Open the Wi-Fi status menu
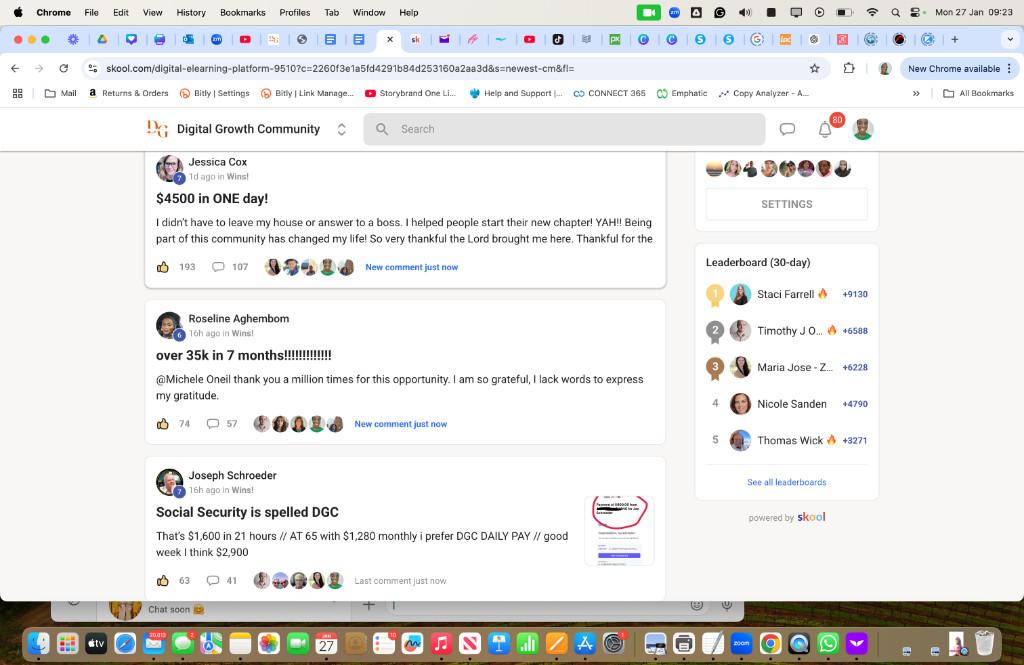The image size is (1024, 665). [x=872, y=12]
